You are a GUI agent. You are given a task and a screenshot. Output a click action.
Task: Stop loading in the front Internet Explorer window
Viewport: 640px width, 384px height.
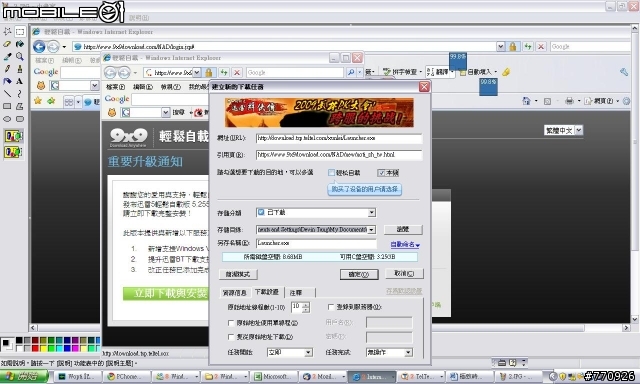[x=237, y=73]
